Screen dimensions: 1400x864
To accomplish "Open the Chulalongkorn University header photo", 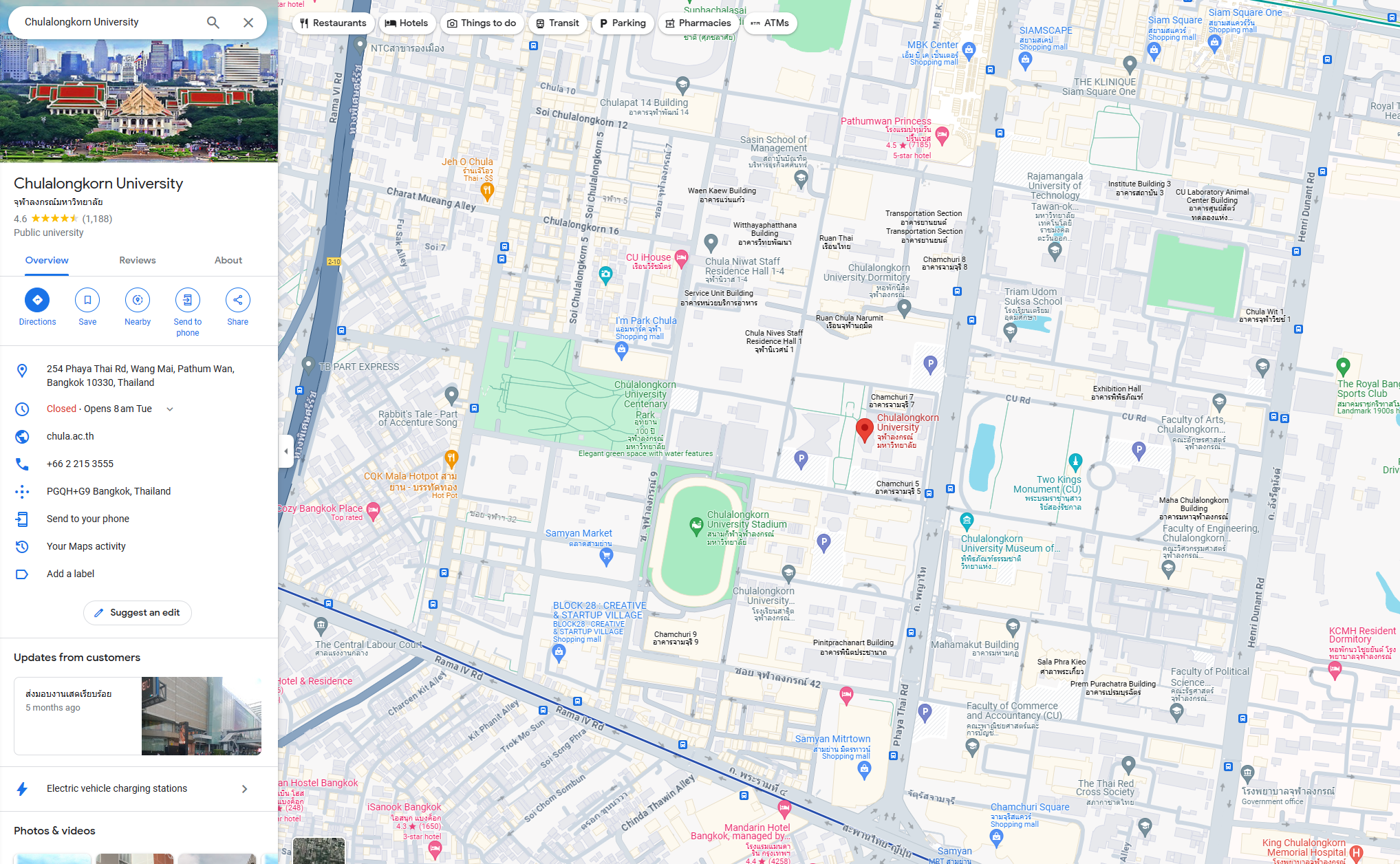I will [x=139, y=100].
